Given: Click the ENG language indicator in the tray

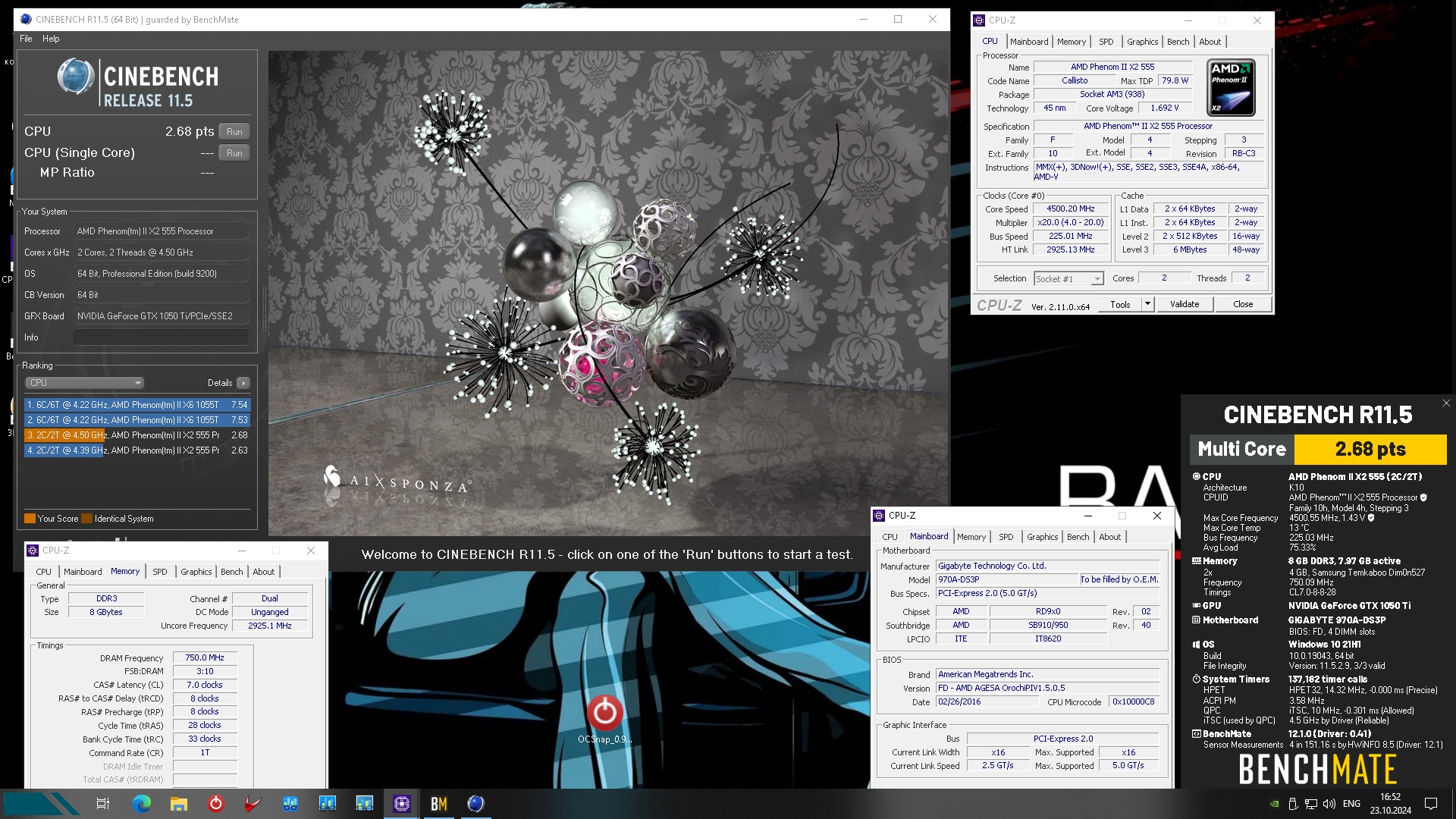Looking at the screenshot, I should click(x=1351, y=804).
